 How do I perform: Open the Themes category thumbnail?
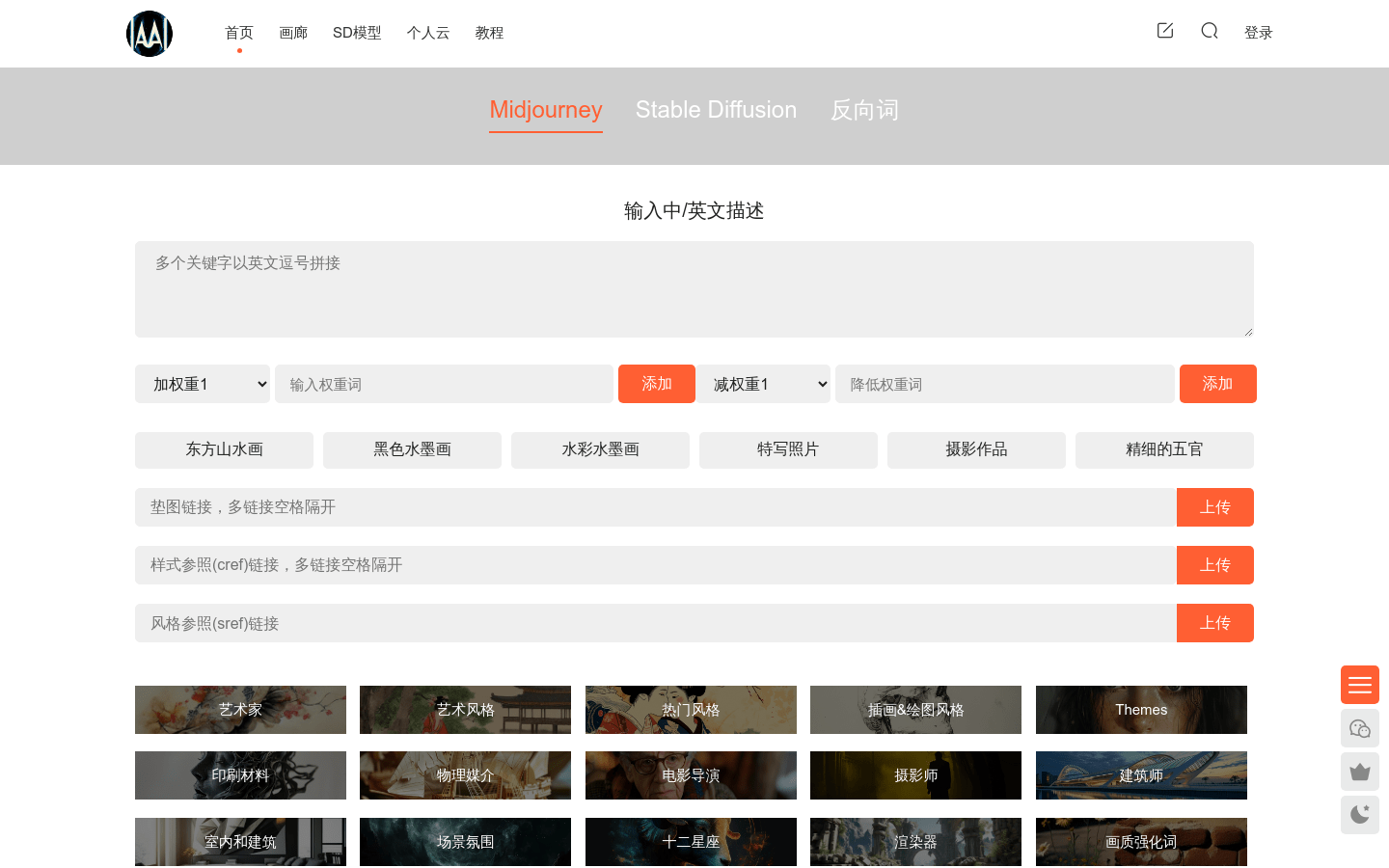click(x=1141, y=710)
